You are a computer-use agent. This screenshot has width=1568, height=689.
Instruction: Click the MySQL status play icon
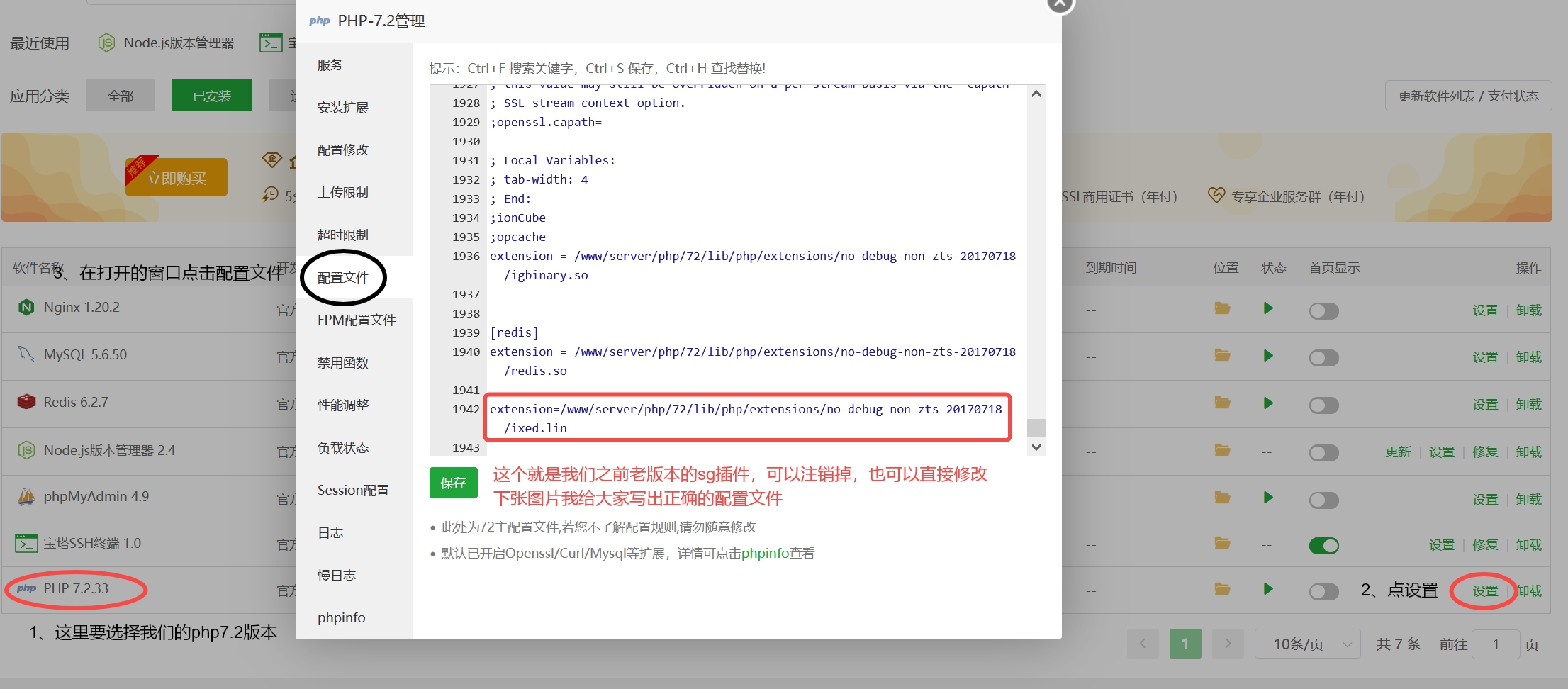pos(1268,356)
